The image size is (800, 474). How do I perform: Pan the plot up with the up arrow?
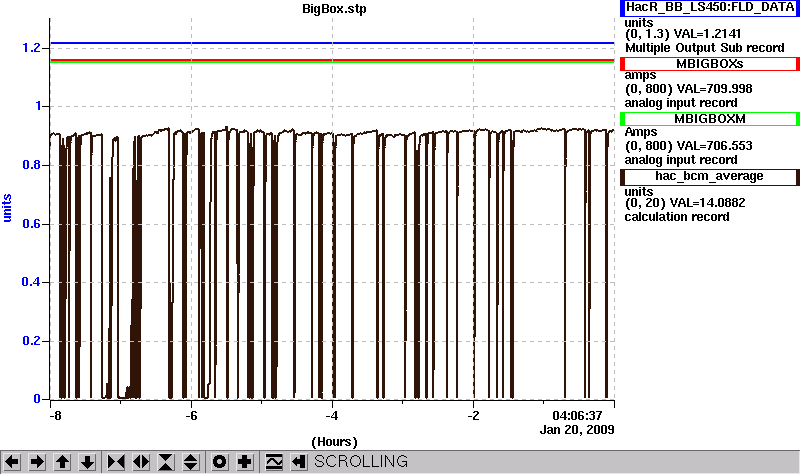[62, 462]
